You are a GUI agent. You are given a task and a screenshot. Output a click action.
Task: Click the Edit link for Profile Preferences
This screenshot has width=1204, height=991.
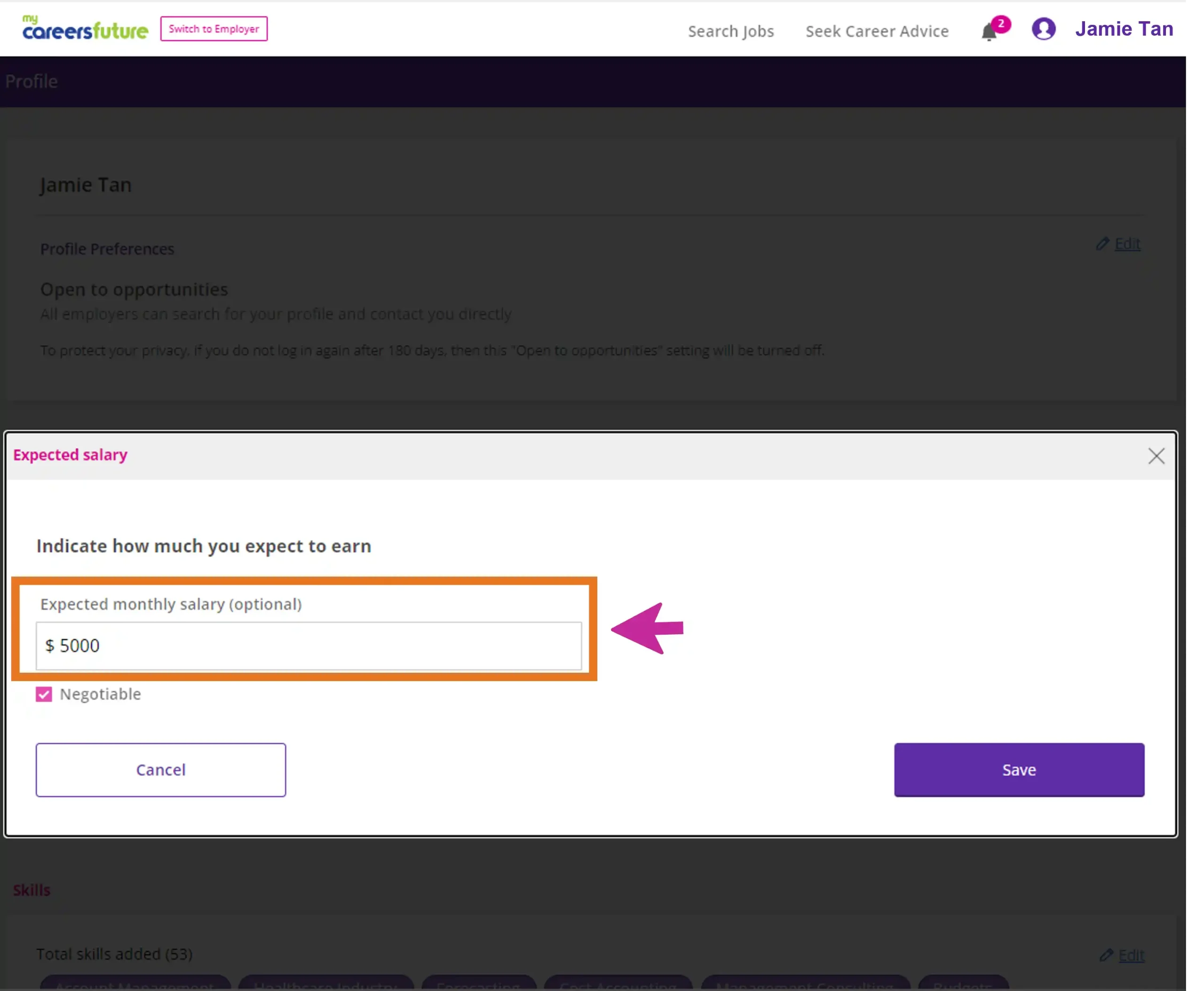[x=1127, y=244]
